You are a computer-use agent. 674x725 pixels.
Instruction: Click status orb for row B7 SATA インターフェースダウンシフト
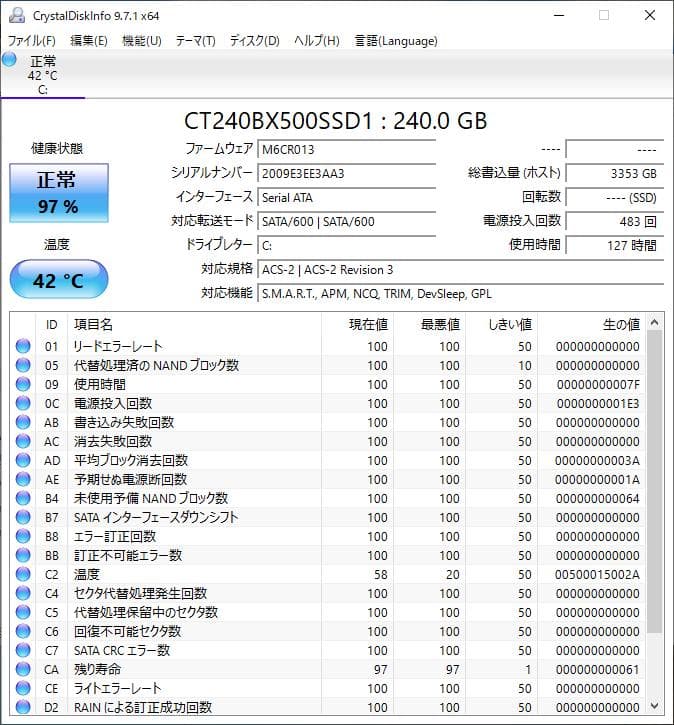23,516
